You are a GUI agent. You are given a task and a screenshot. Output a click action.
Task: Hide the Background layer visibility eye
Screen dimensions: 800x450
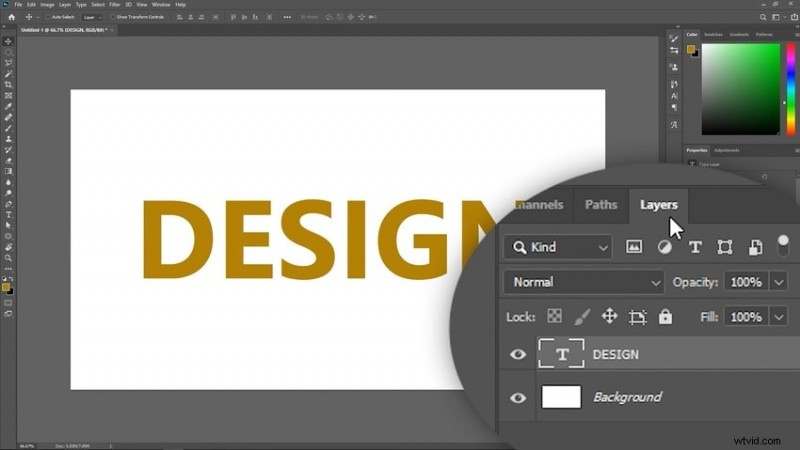point(518,397)
